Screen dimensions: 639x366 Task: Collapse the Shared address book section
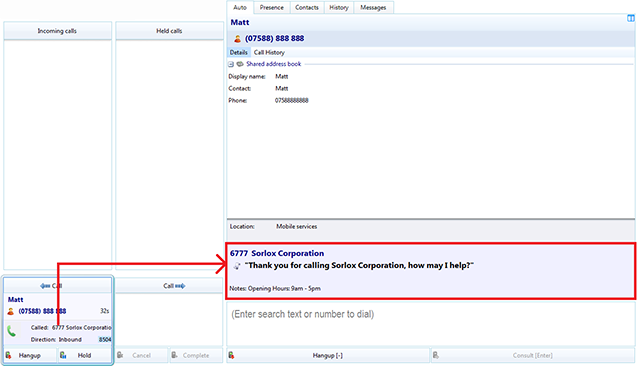click(x=231, y=64)
